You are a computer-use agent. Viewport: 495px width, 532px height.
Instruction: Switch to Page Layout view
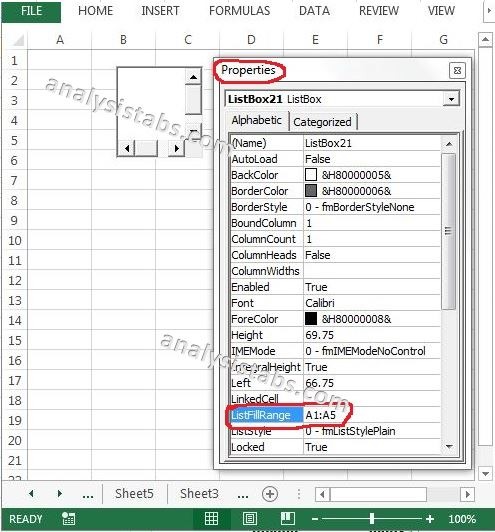(250, 519)
